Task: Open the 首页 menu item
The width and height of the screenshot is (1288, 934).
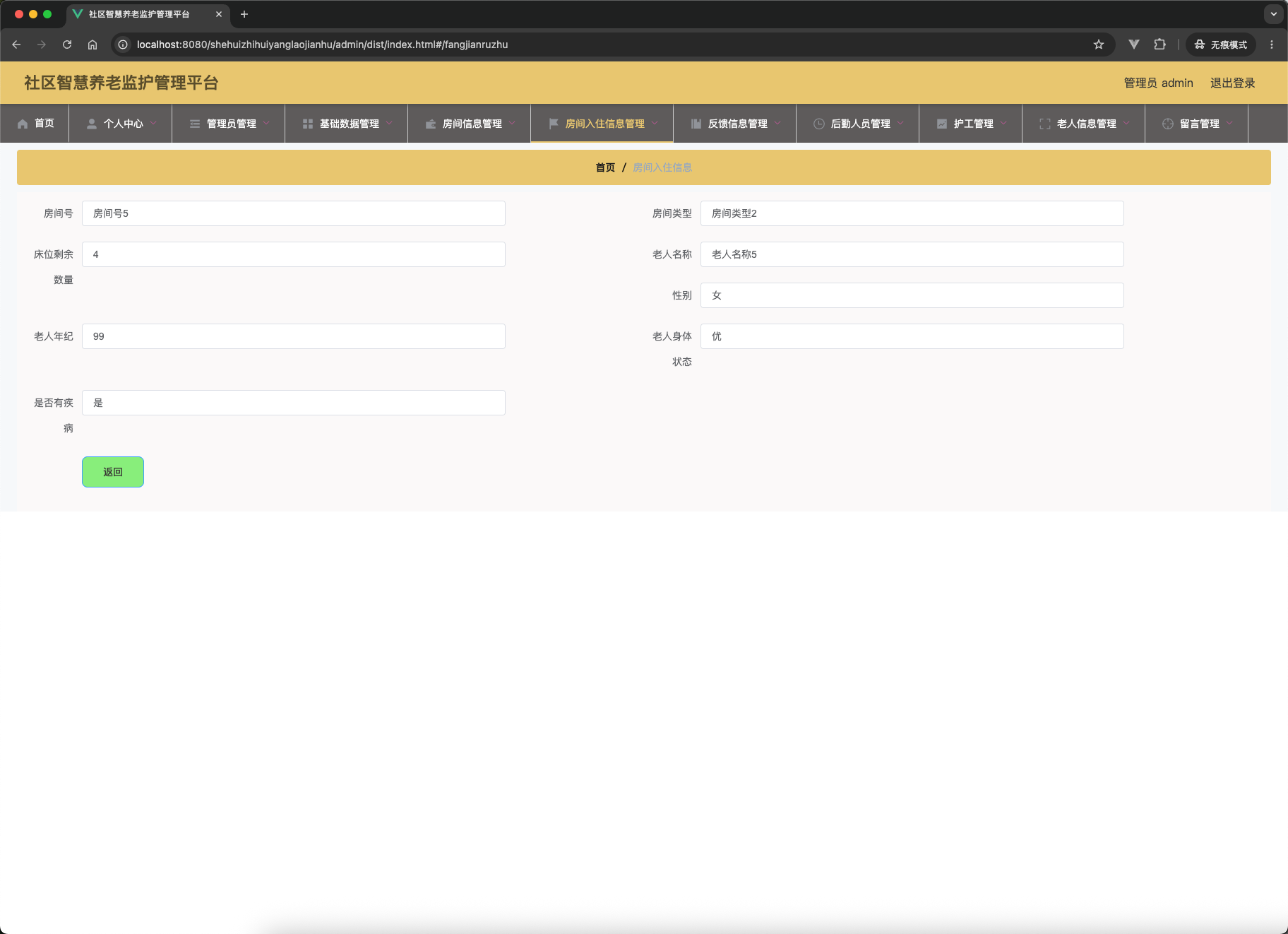Action: pos(35,124)
